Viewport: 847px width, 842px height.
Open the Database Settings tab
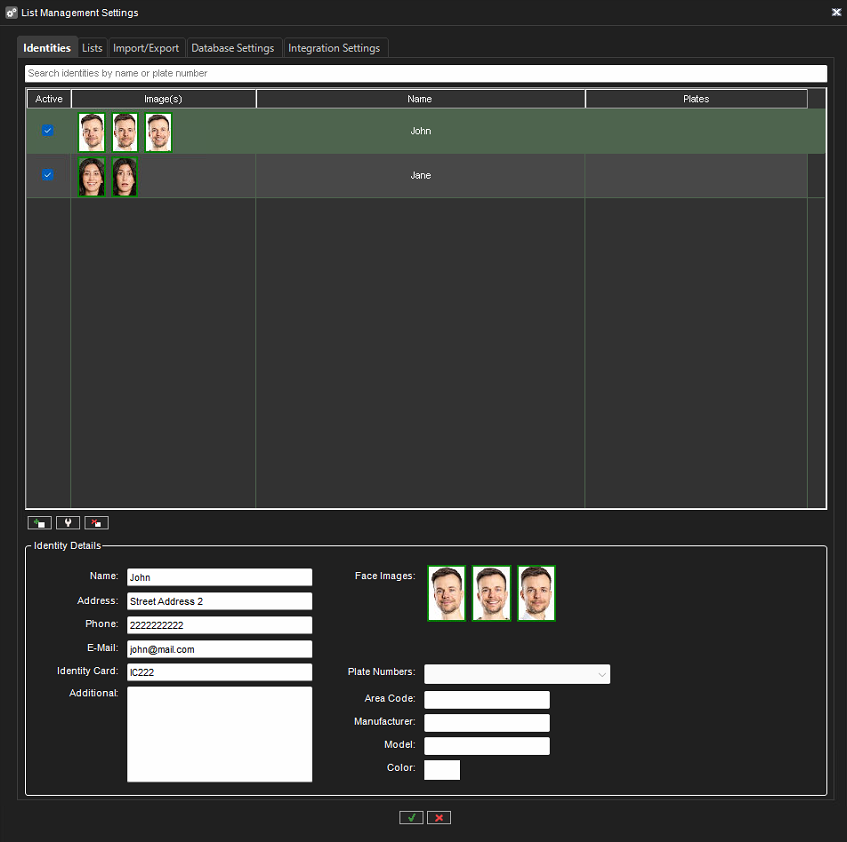point(233,48)
